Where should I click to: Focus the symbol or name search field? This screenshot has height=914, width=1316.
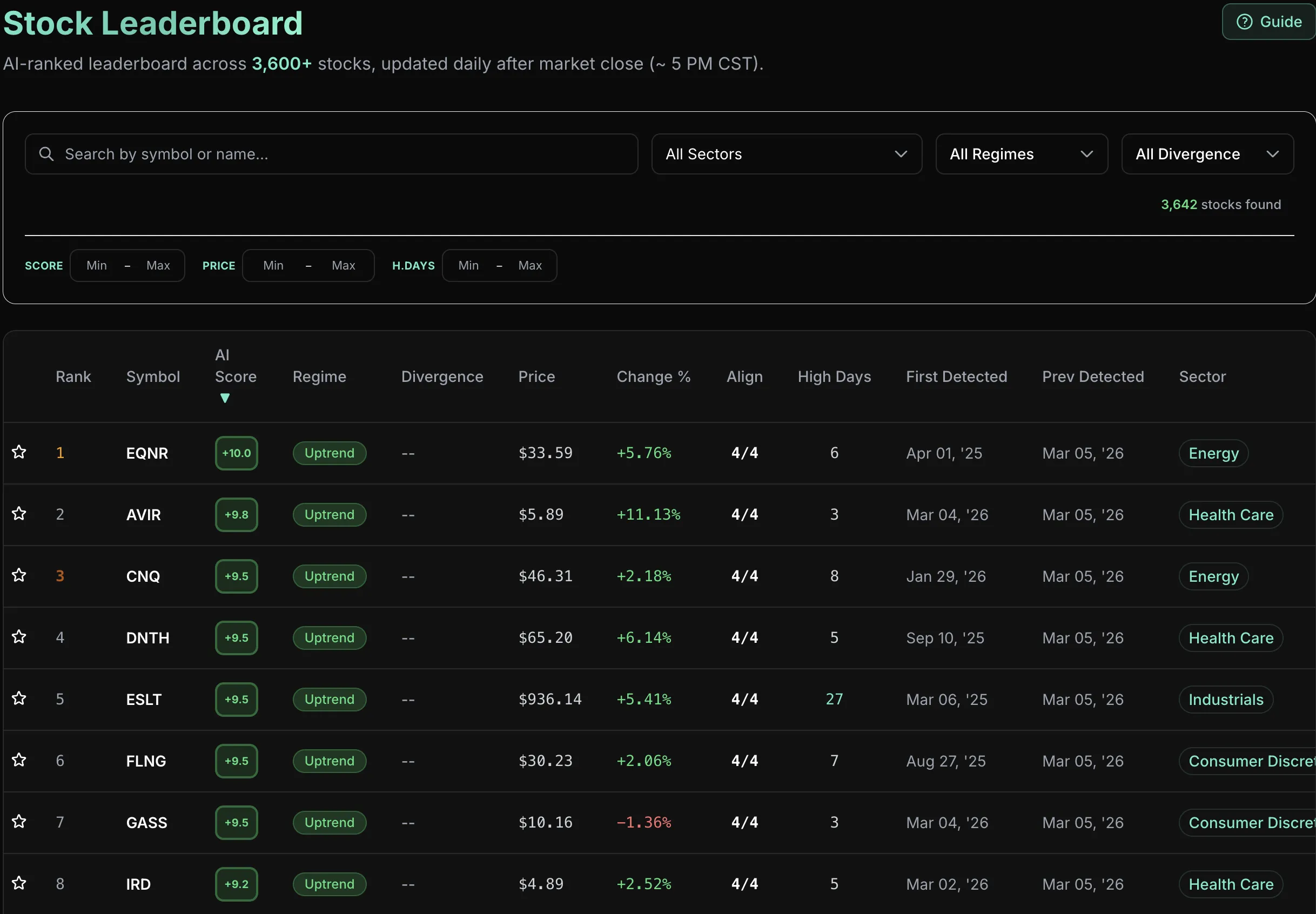tap(332, 154)
